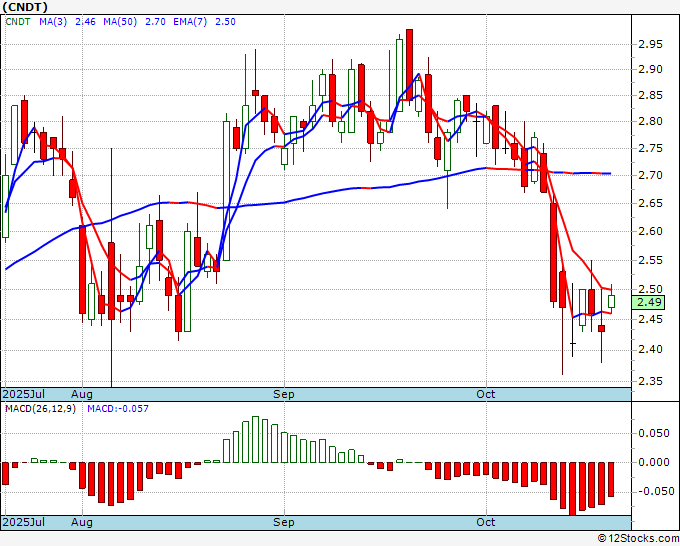Image resolution: width=680 pixels, height=546 pixels.
Task: Click Oct on the price chart axis
Action: pos(486,394)
